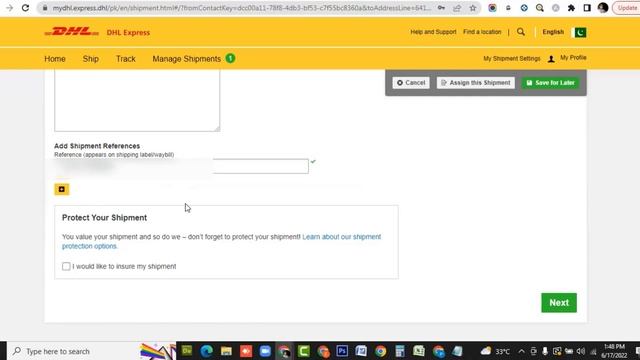Click in the shipment reference input field
The height and width of the screenshot is (360, 640).
click(x=181, y=166)
